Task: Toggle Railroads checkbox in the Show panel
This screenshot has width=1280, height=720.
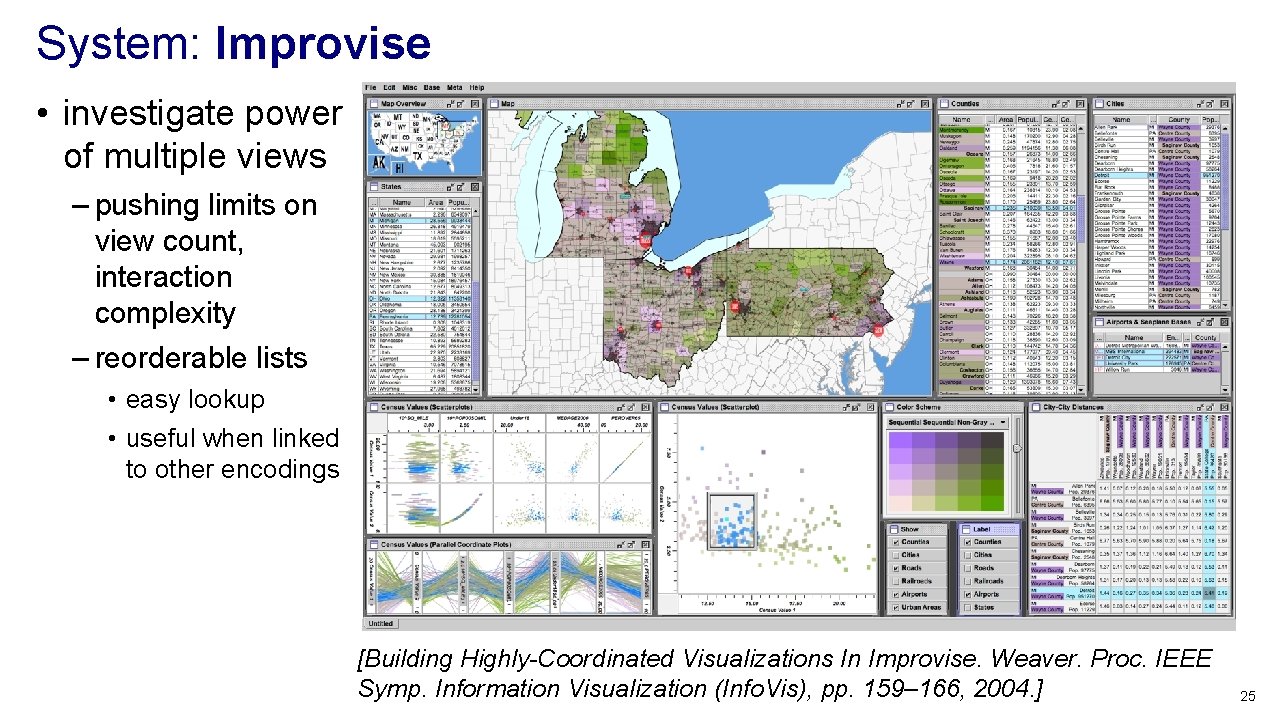Action: [894, 582]
